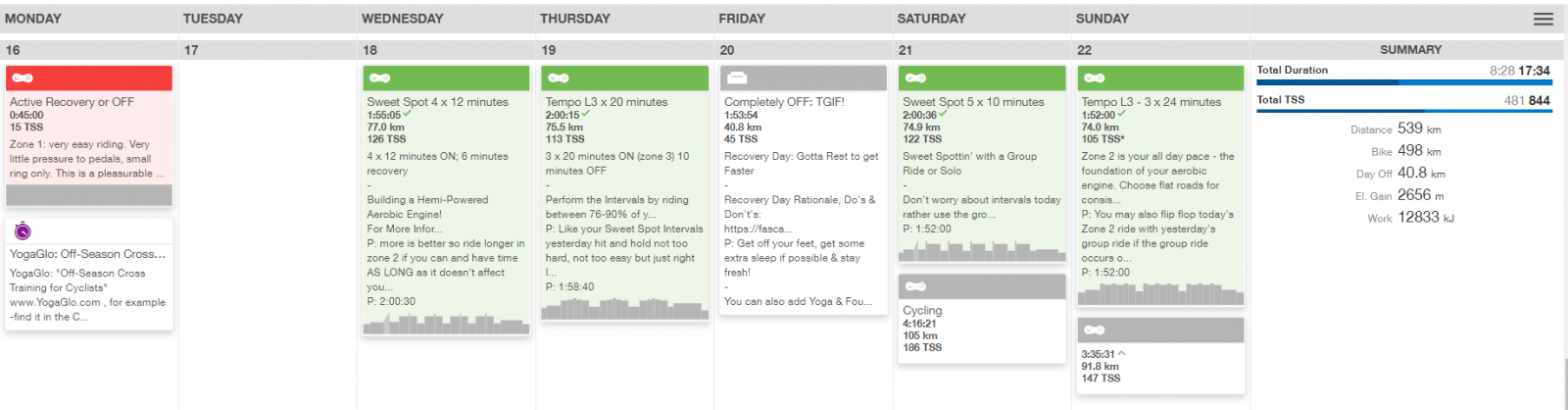Click the day-off icon on Friday's card
Screen dimensions: 1568x410
point(737,78)
